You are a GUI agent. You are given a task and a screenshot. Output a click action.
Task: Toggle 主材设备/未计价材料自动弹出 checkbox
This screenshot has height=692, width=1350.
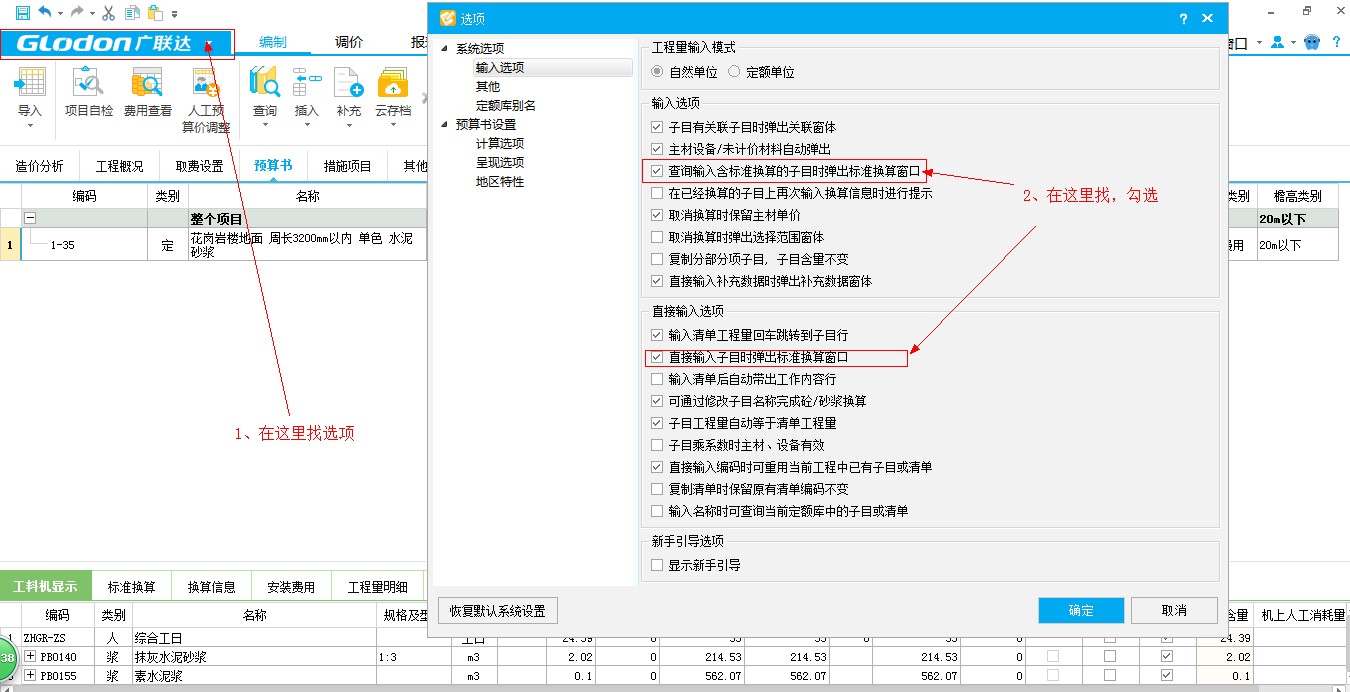657,149
